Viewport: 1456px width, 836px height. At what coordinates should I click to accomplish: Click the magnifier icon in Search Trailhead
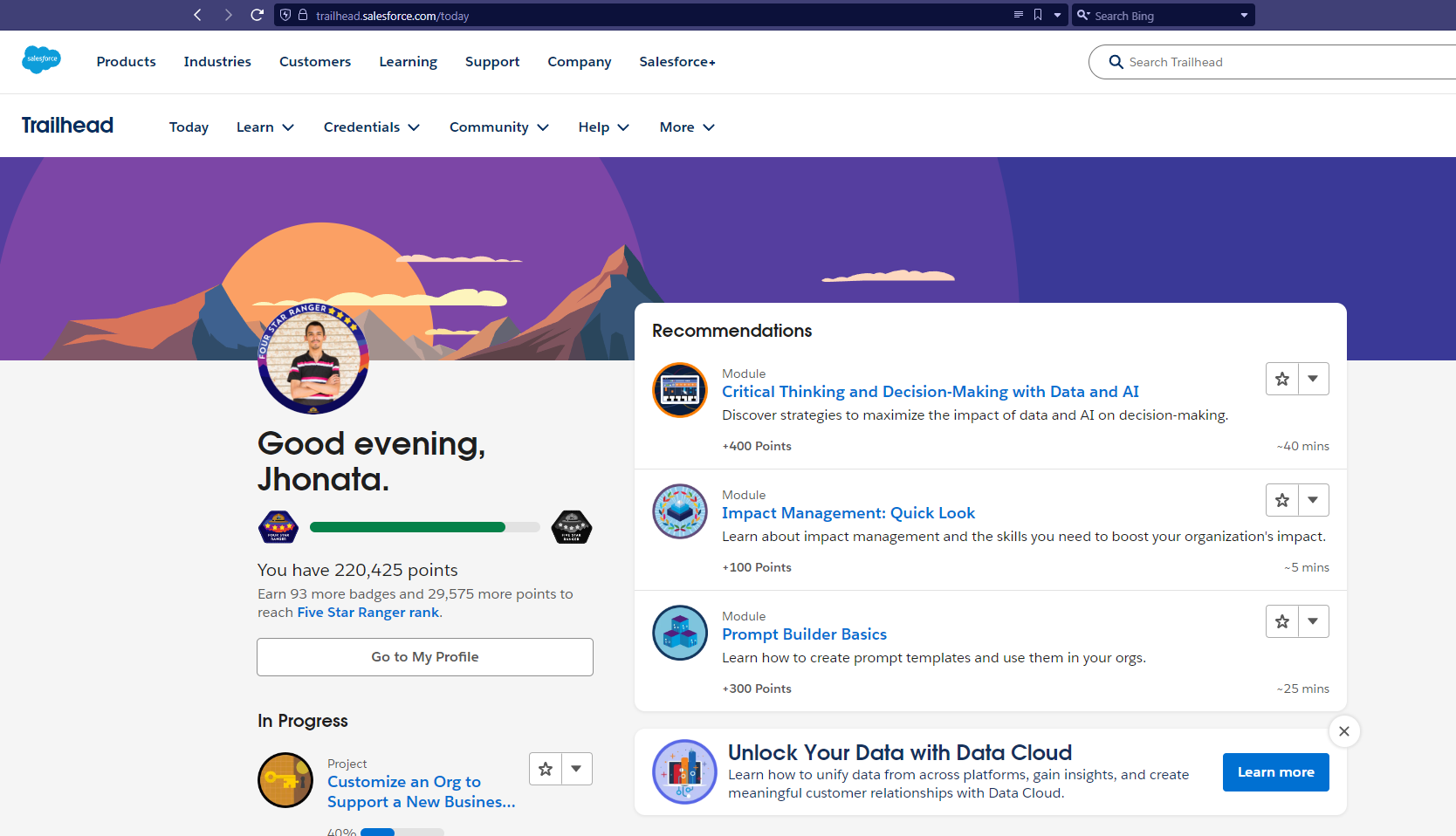[1116, 62]
